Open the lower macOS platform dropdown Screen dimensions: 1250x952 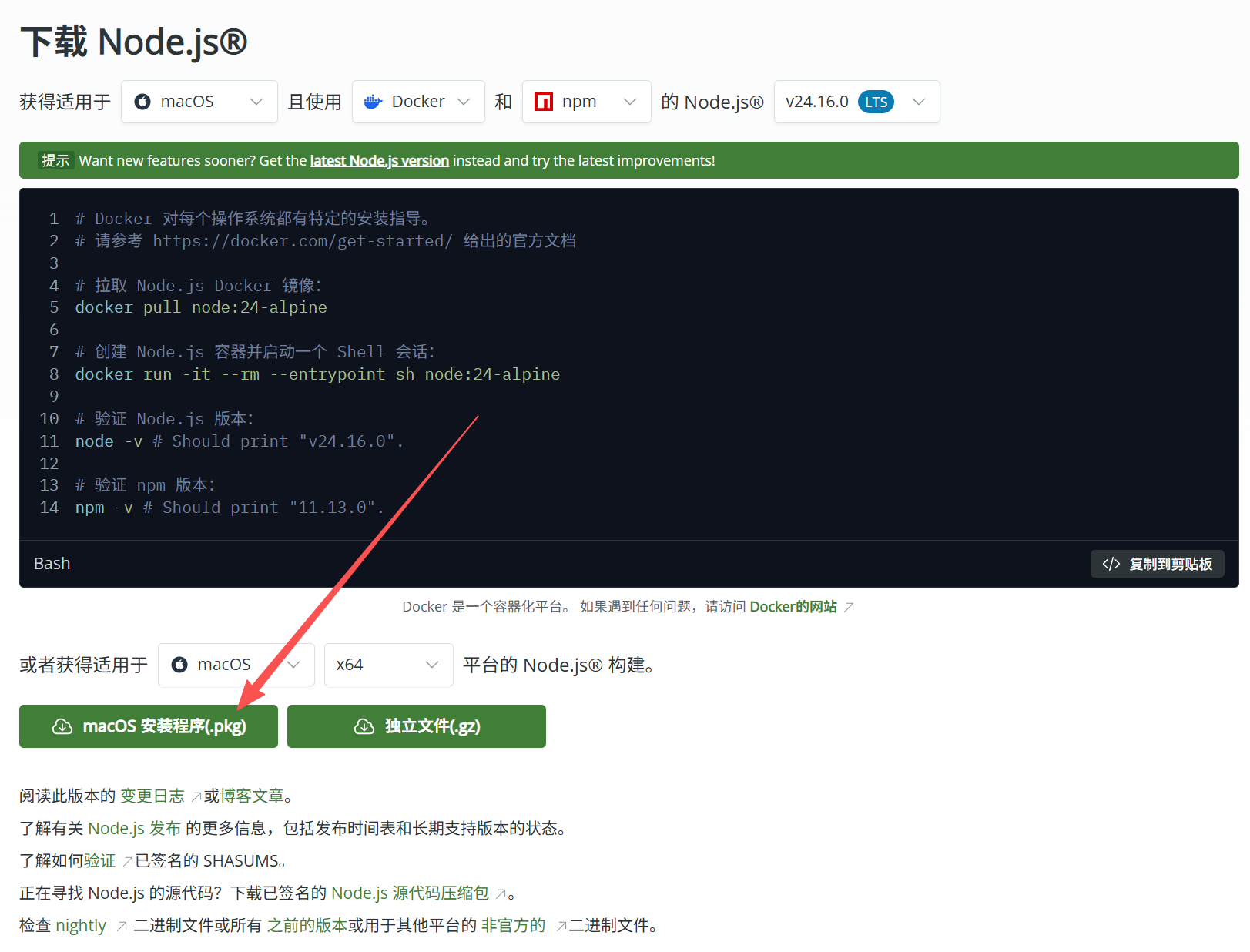click(x=236, y=665)
